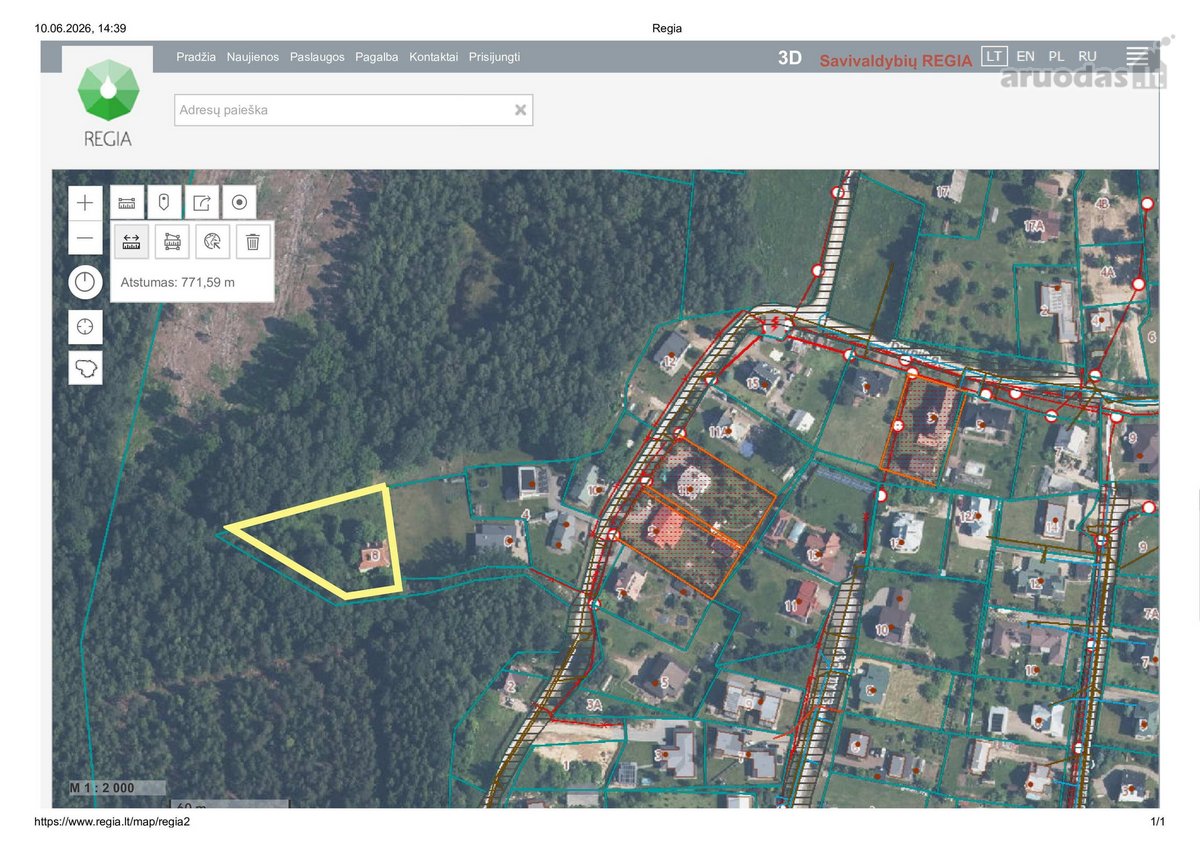Image resolution: width=1200 pixels, height=848 pixels.
Task: Show full Lithuania extent outline button
Action: click(x=85, y=368)
